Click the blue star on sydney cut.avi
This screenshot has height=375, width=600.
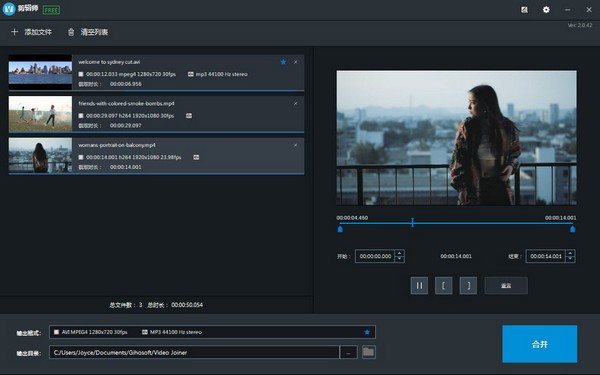coord(283,62)
